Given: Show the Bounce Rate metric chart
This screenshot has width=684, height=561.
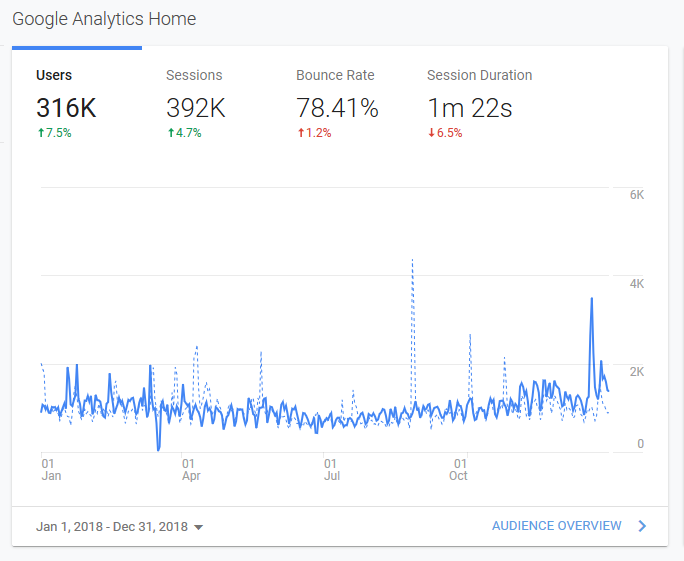Looking at the screenshot, I should [335, 75].
